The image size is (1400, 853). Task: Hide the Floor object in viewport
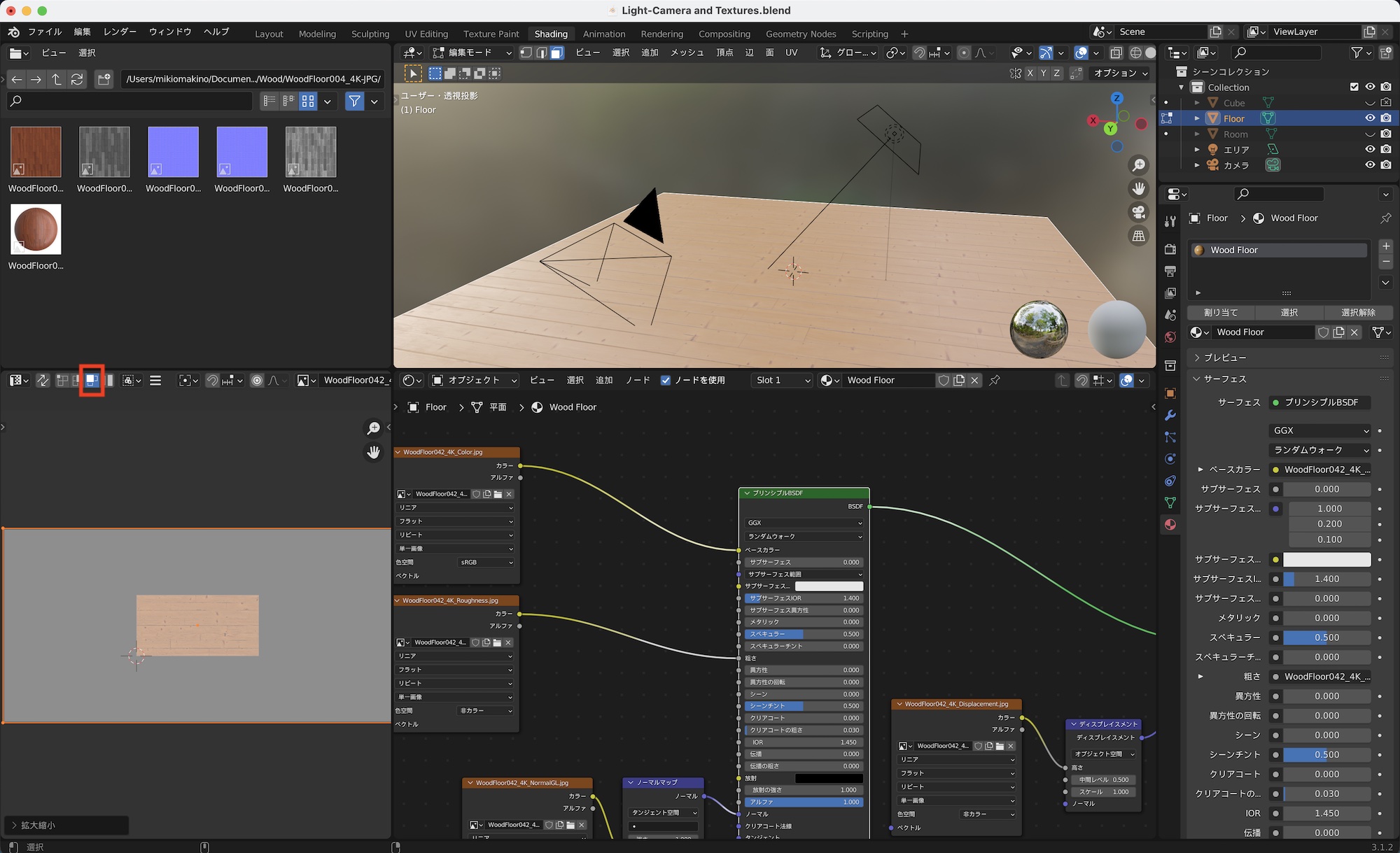point(1370,118)
